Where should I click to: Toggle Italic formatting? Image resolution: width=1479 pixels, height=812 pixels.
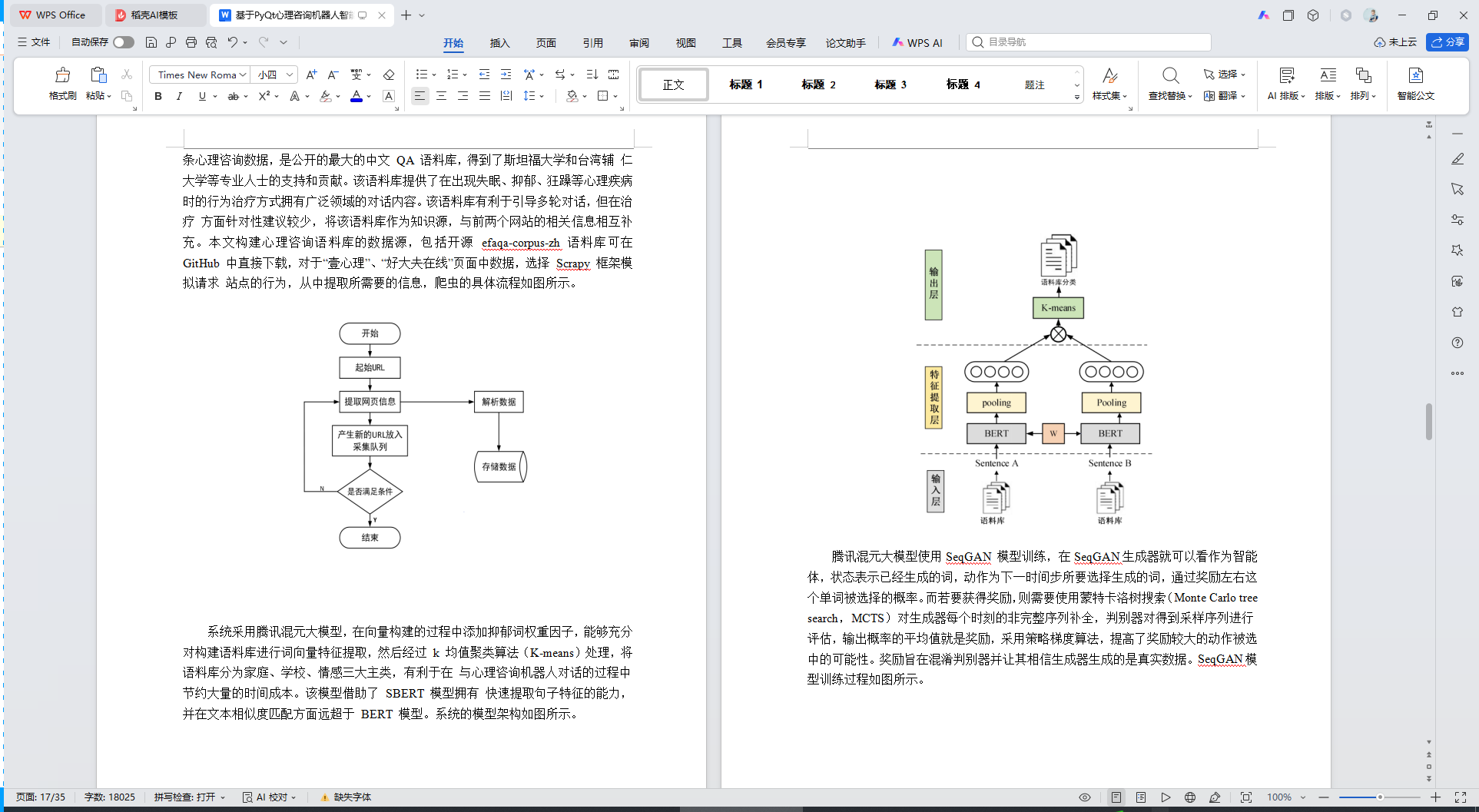(x=179, y=96)
